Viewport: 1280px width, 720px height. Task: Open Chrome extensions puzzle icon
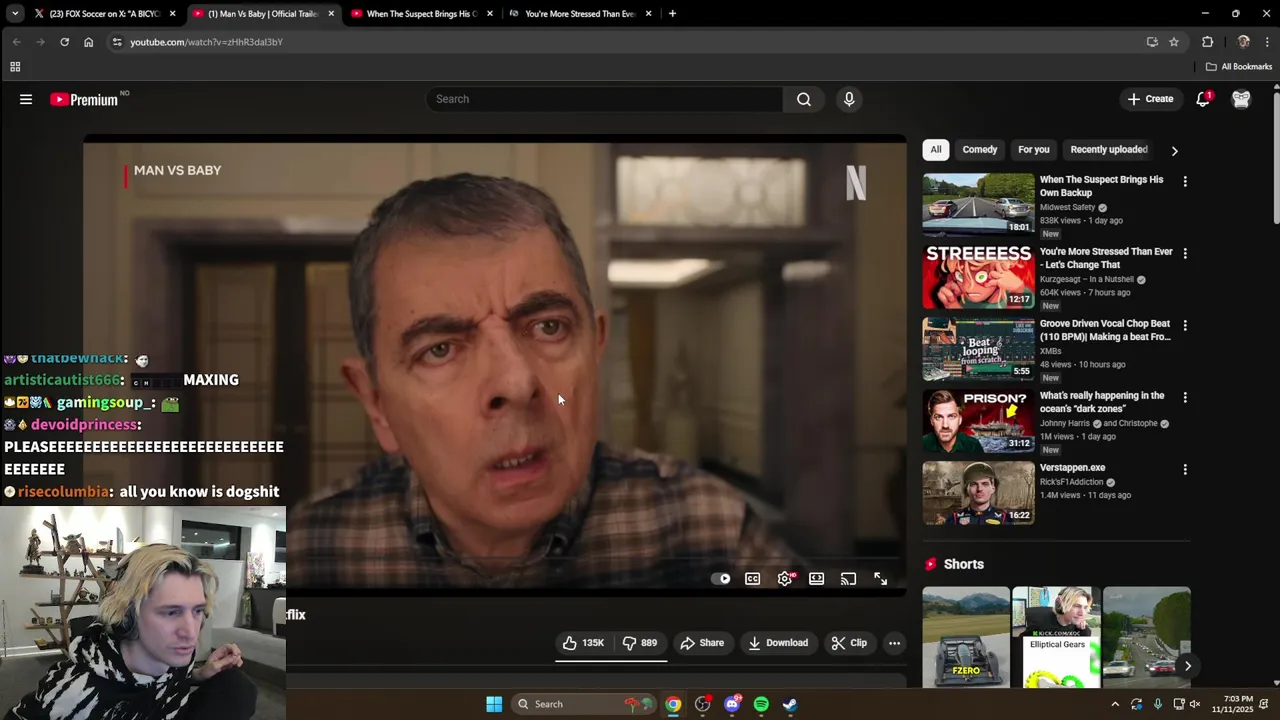click(x=1207, y=42)
